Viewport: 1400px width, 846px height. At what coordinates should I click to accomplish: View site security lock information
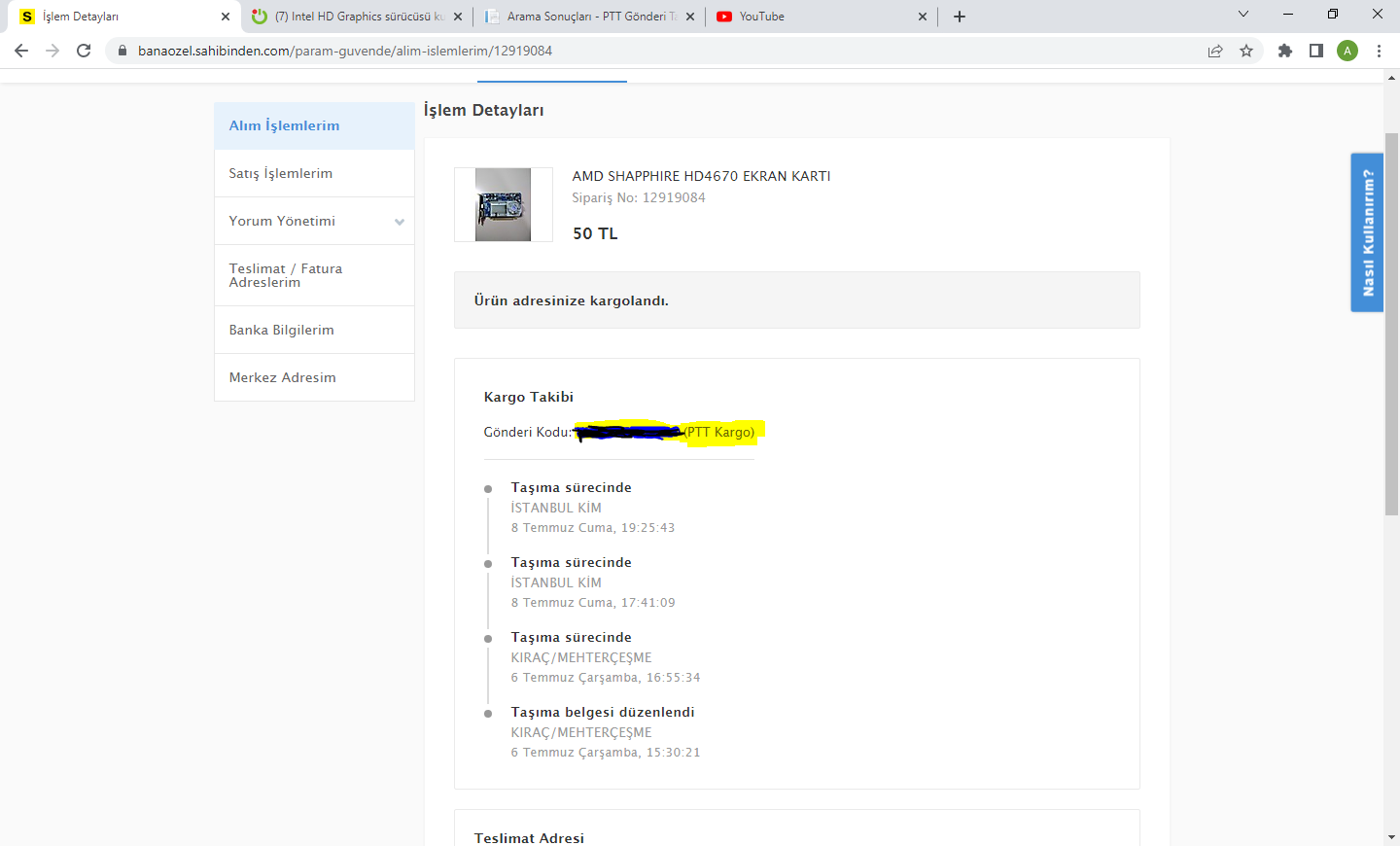click(122, 51)
